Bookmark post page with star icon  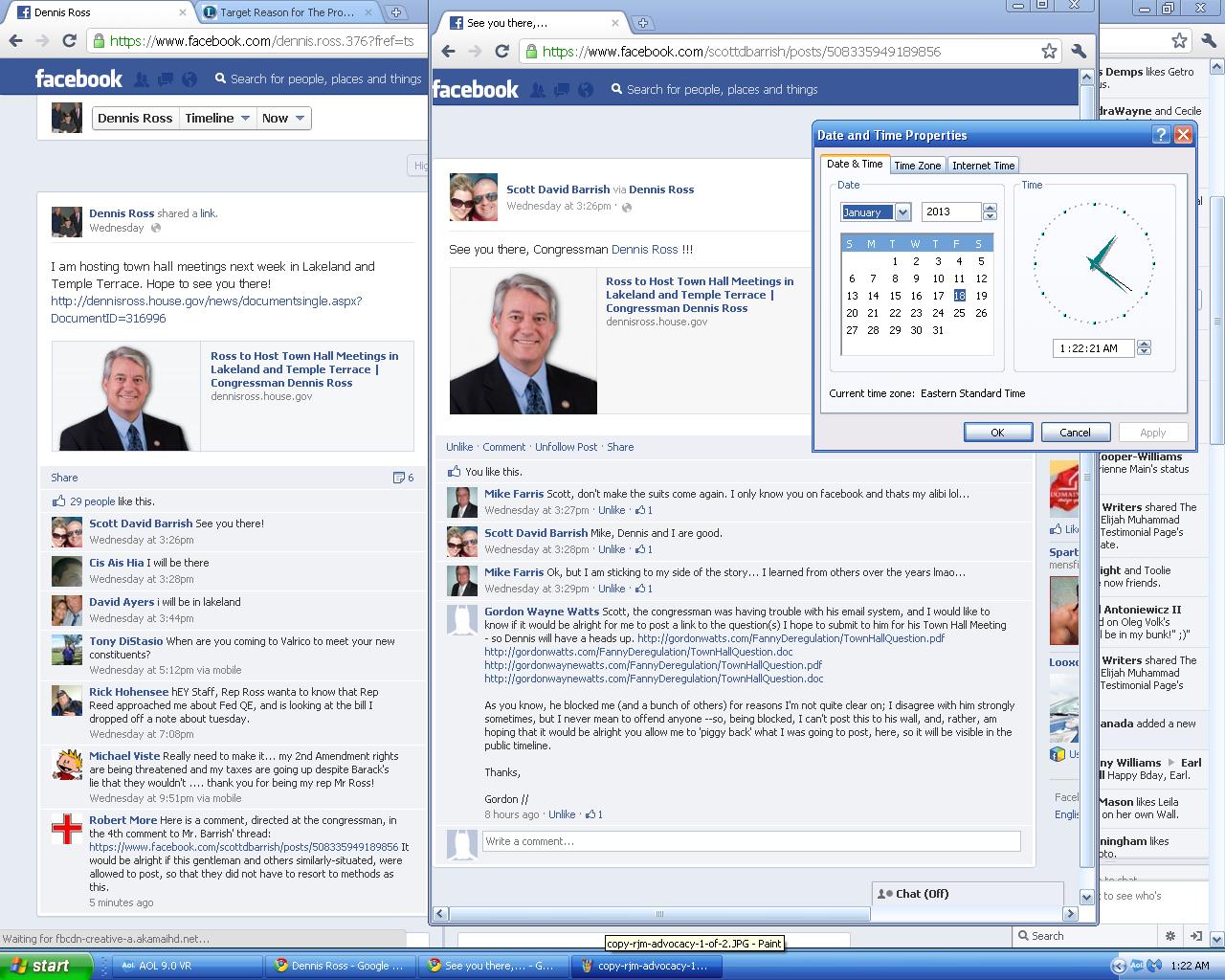(1049, 52)
